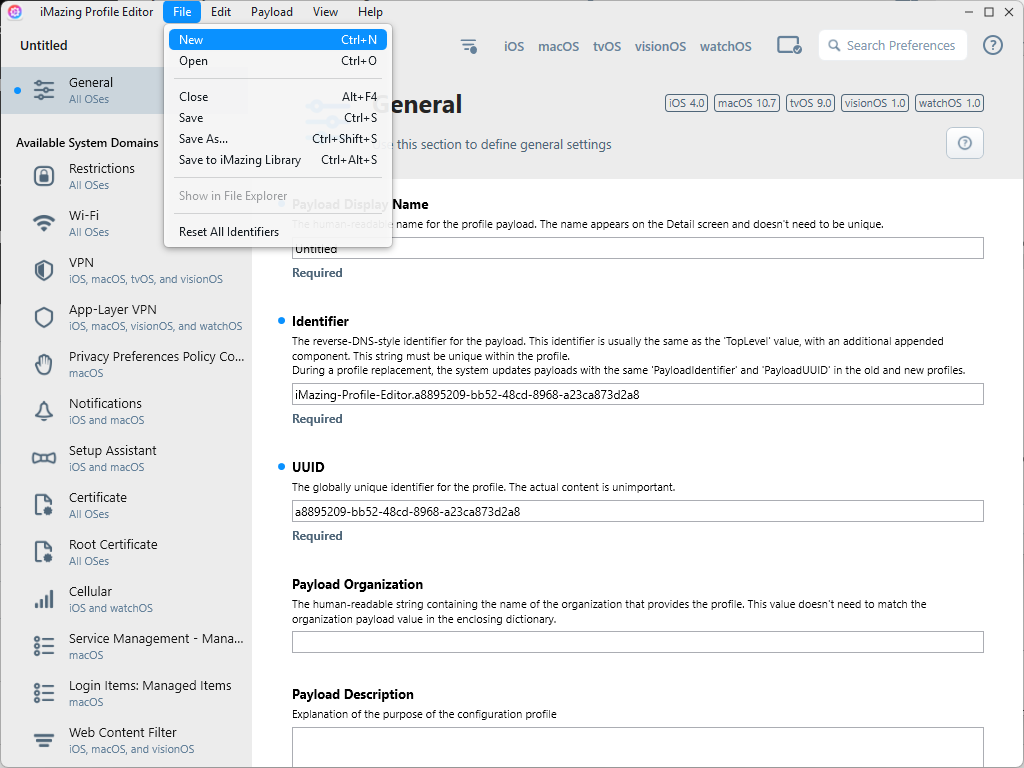
Task: Click the Available System Domains heading
Action: [x=87, y=143]
